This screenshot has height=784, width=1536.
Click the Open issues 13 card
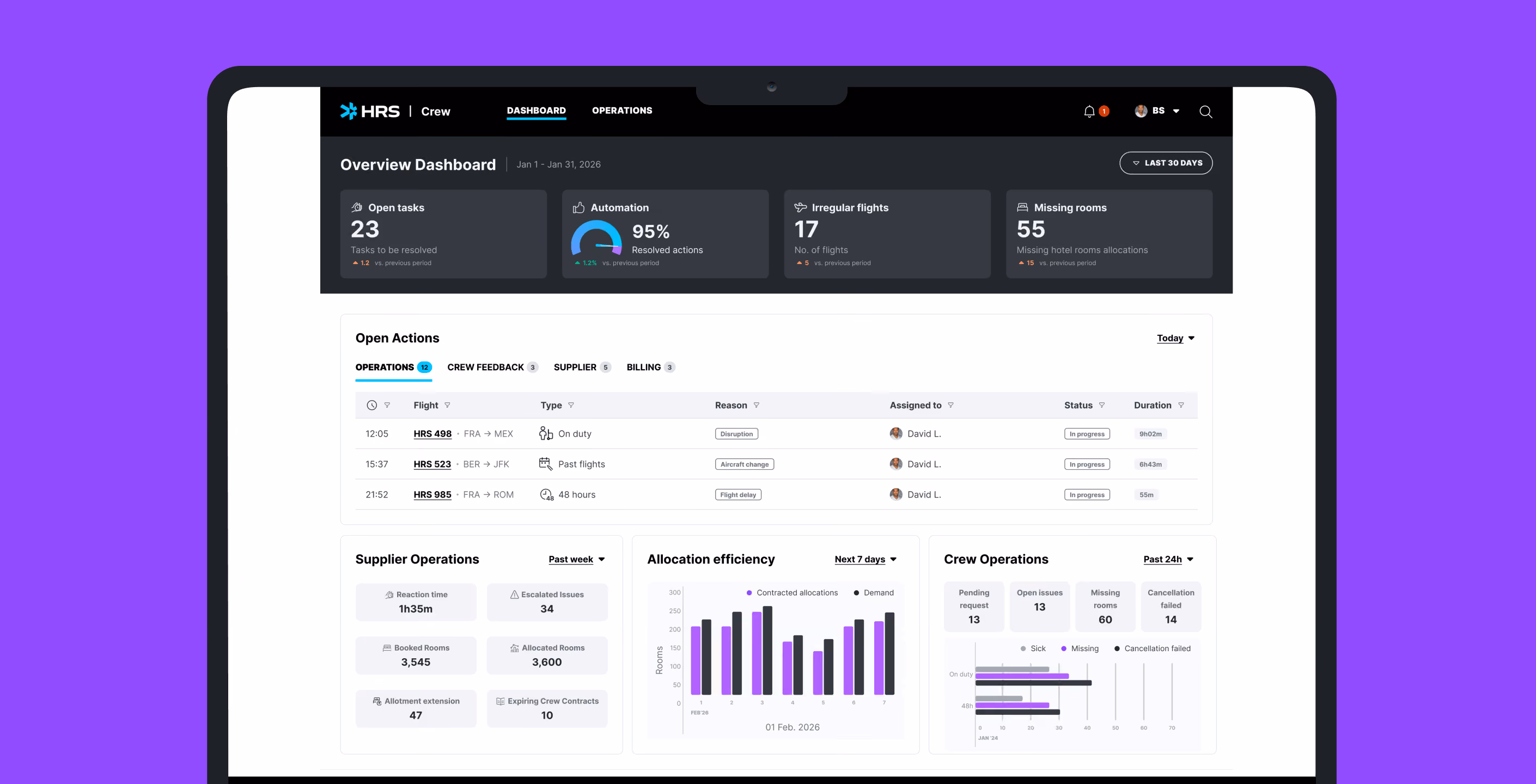[1039, 607]
